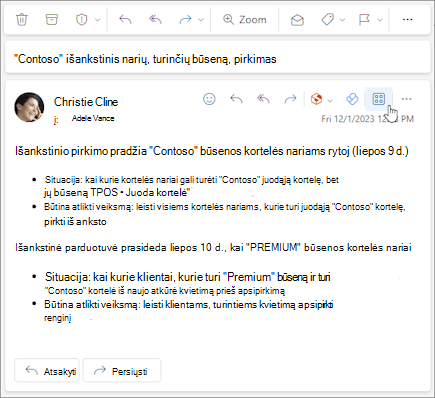Click the Report shield icon in the toolbar
Image resolution: width=435 pixels, height=398 pixels.
(x=81, y=20)
